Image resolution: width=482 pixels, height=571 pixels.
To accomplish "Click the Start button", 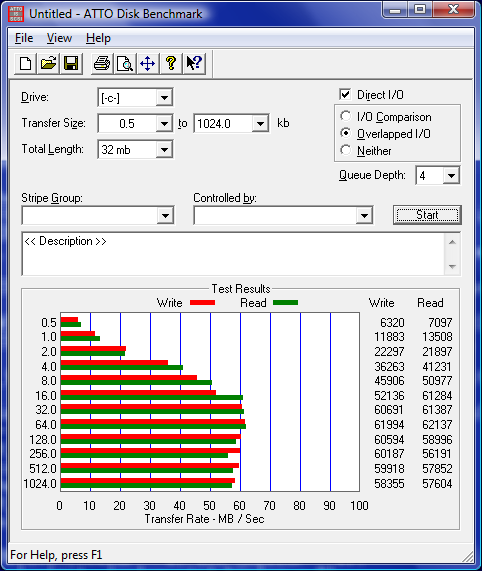I will coord(427,215).
